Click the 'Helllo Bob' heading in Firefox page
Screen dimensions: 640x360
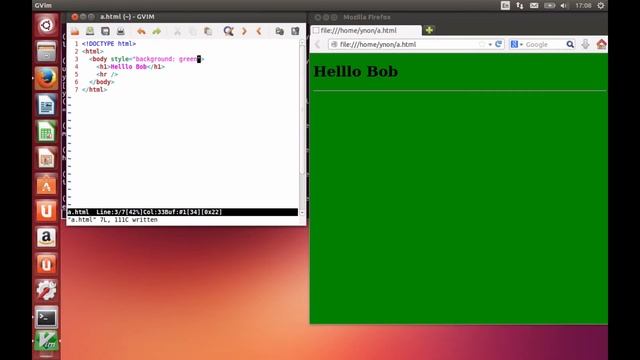356,71
